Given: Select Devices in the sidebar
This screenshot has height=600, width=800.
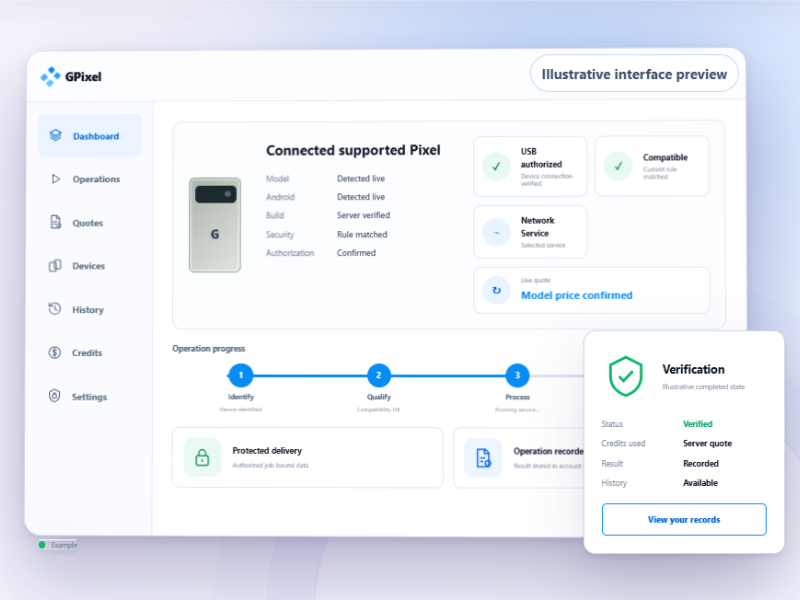Looking at the screenshot, I should [x=90, y=266].
